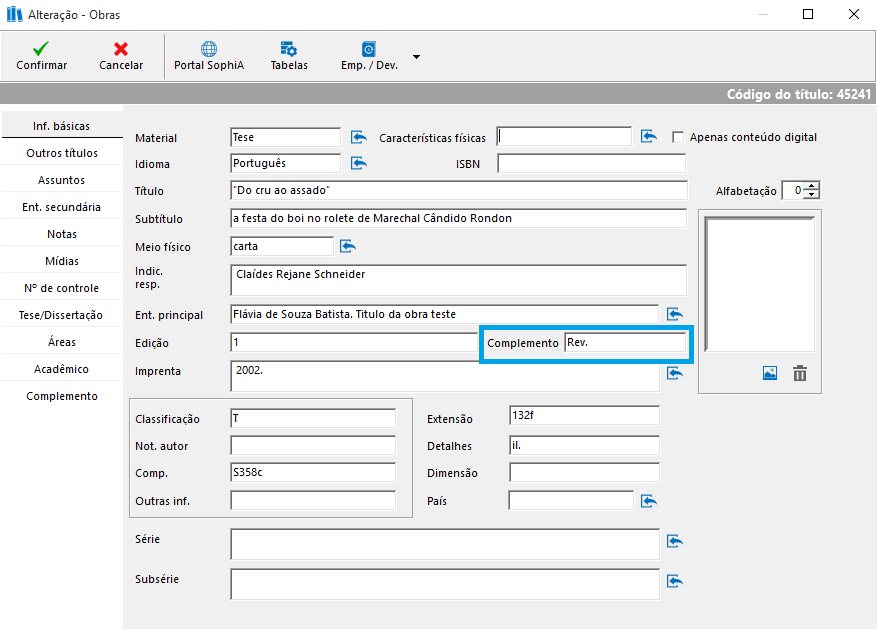Click the Indic. resp. field Claídes Rejane Schneider

(x=459, y=280)
